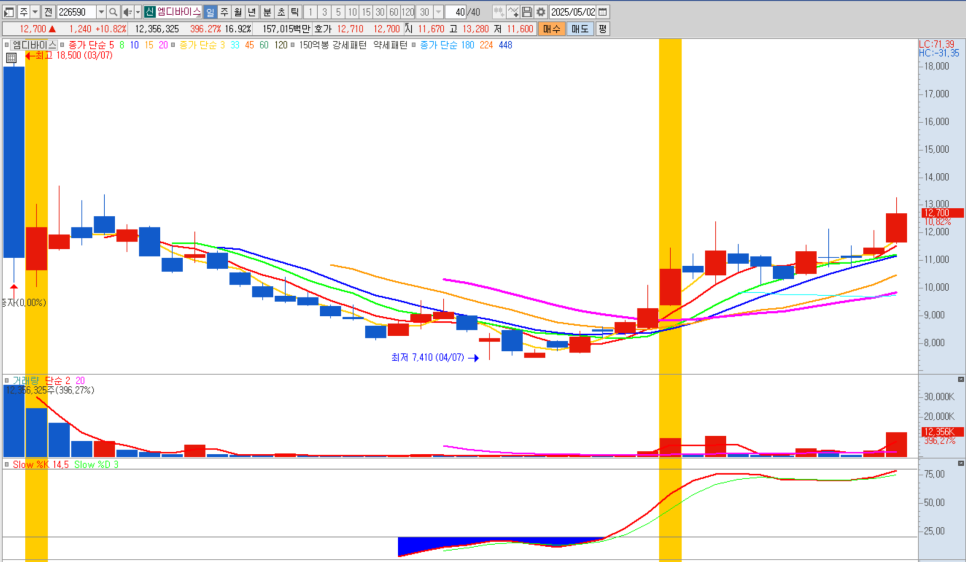Choose interval button 1
Image resolution: width=966 pixels, height=562 pixels.
pyautogui.click(x=310, y=12)
